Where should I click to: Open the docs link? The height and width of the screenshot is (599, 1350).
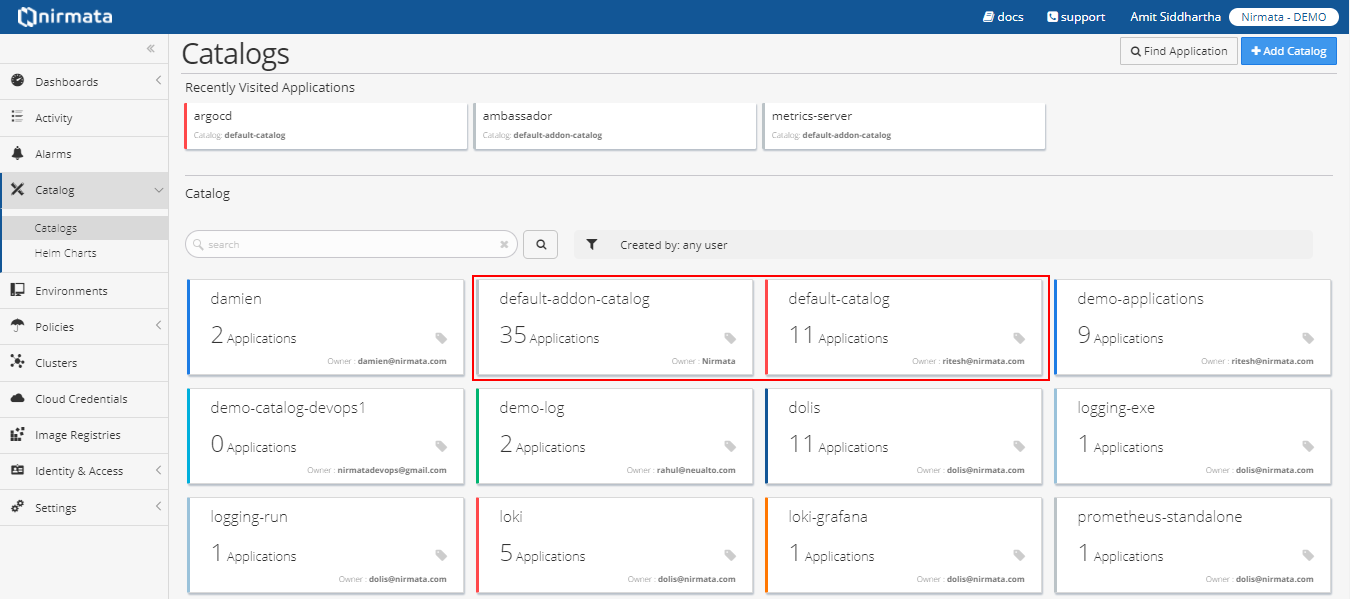(1003, 17)
